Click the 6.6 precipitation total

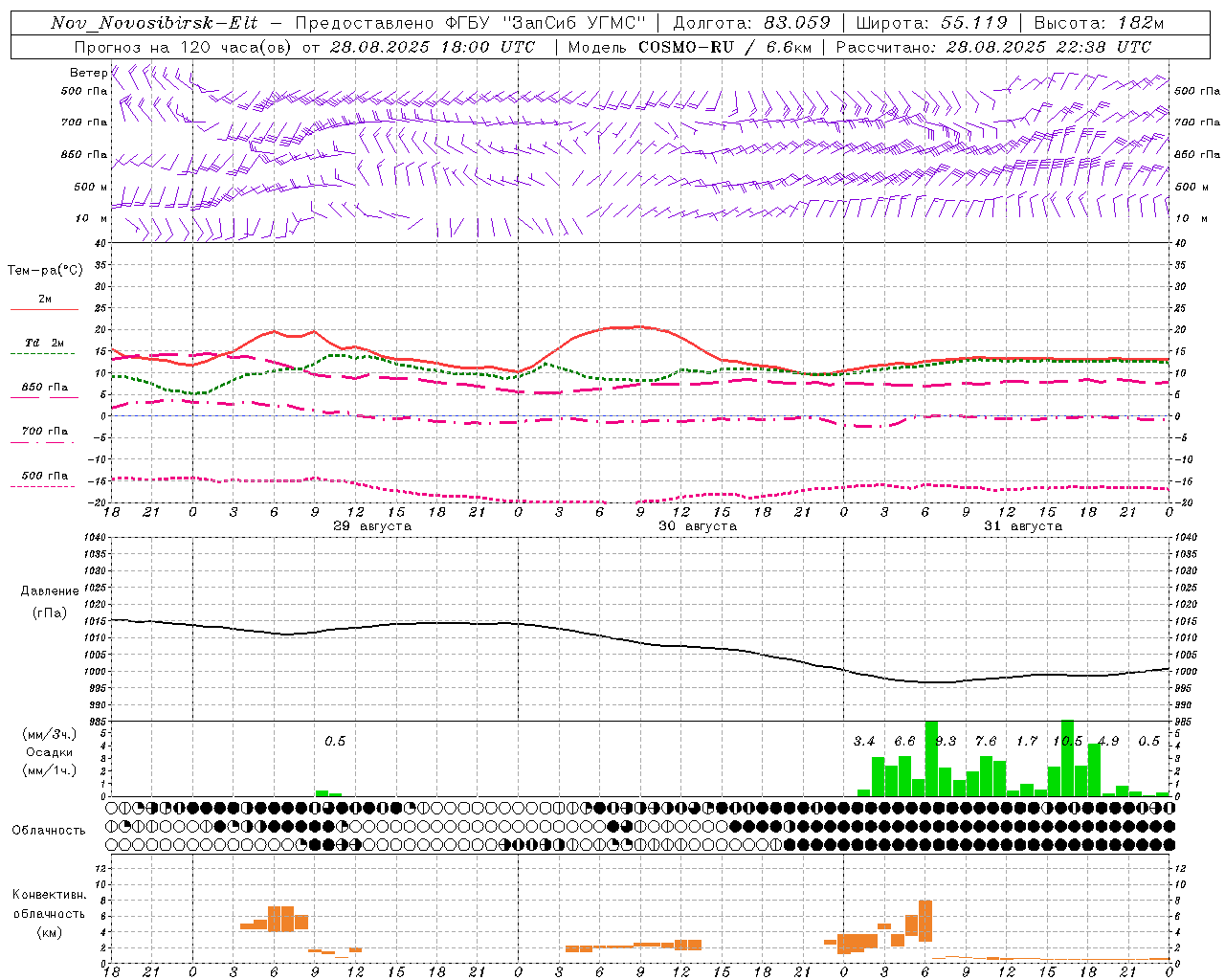[904, 741]
